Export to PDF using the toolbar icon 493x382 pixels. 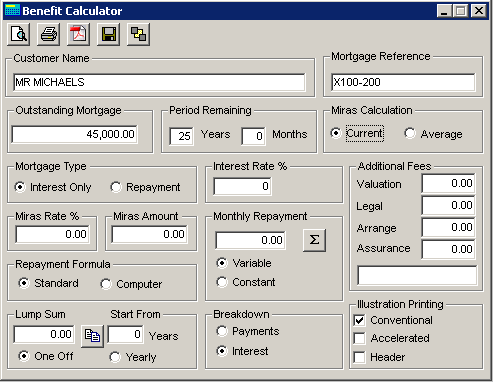click(x=79, y=34)
